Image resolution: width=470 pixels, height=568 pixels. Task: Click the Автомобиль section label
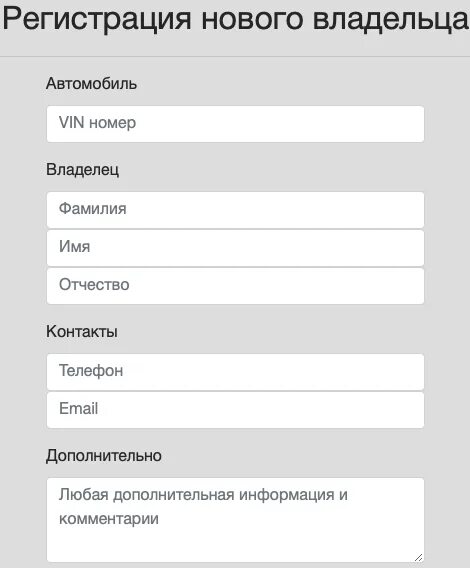pyautogui.click(x=91, y=84)
